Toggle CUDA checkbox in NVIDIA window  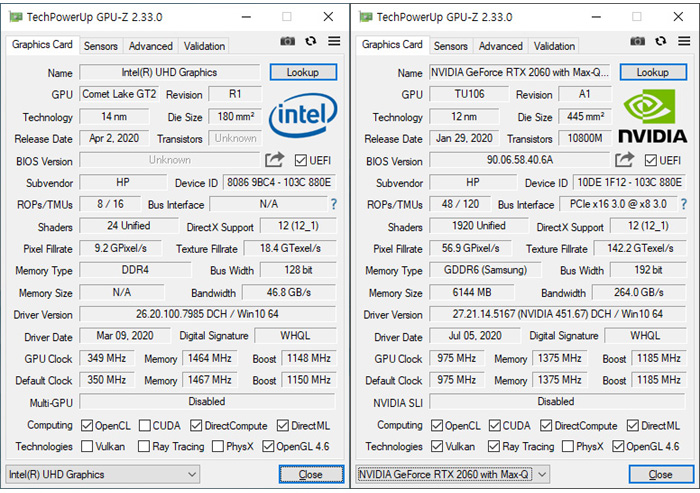tap(494, 426)
